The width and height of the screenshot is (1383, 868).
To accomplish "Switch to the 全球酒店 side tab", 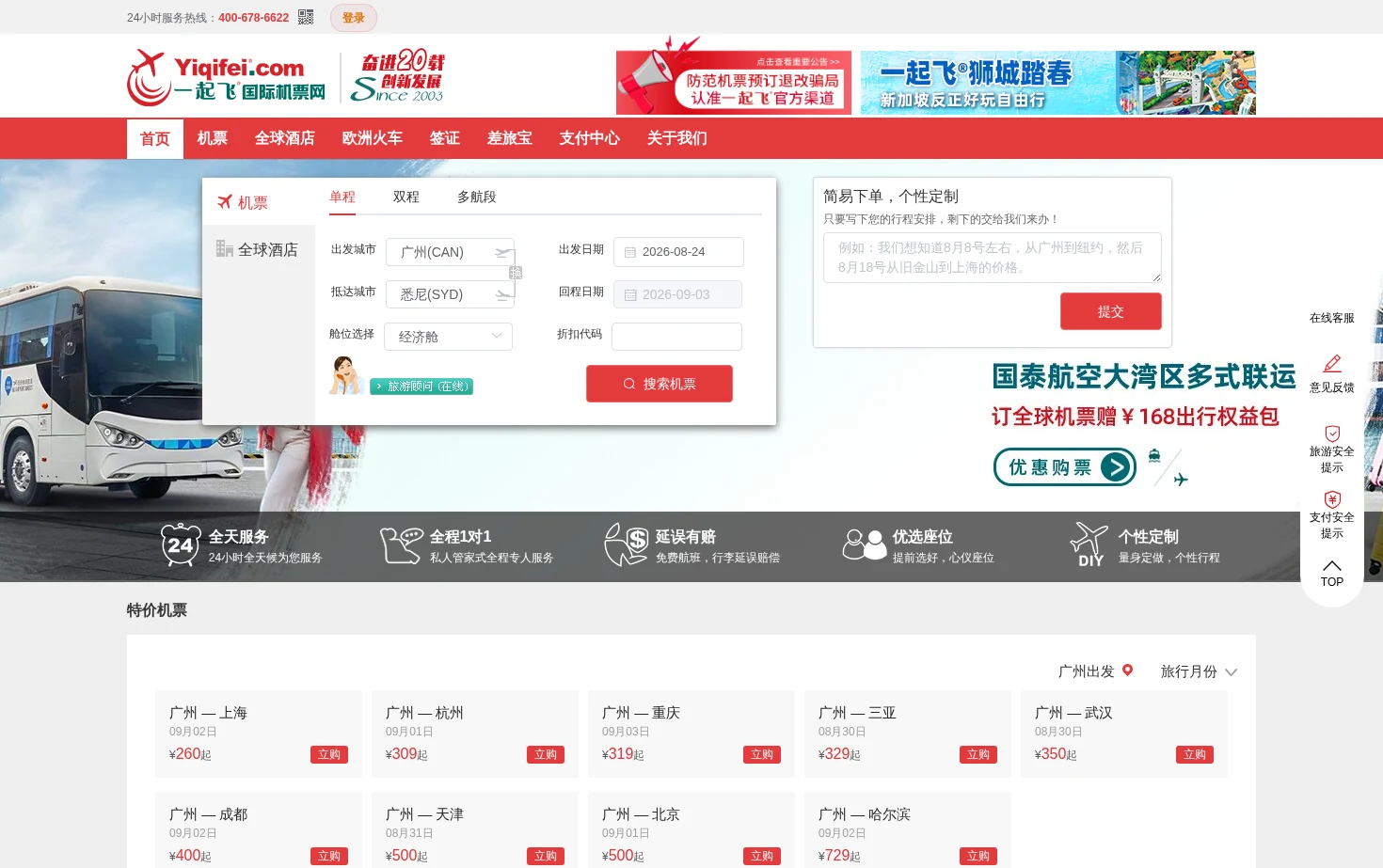I will click(259, 249).
